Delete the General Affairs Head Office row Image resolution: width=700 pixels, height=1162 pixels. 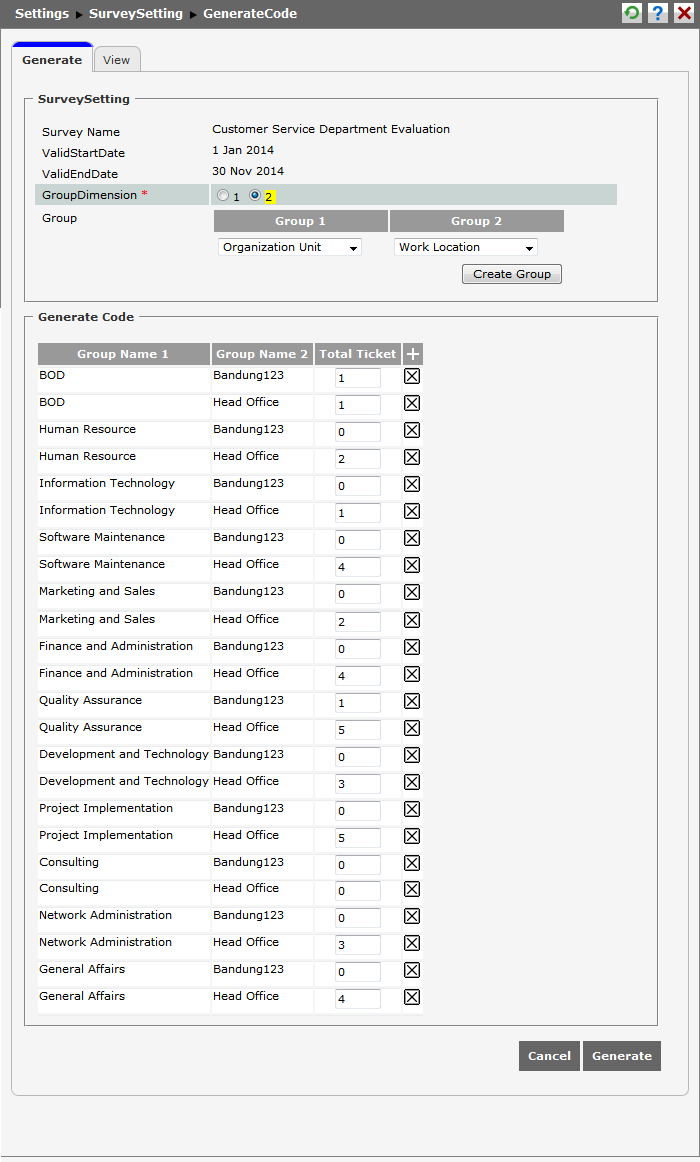412,997
